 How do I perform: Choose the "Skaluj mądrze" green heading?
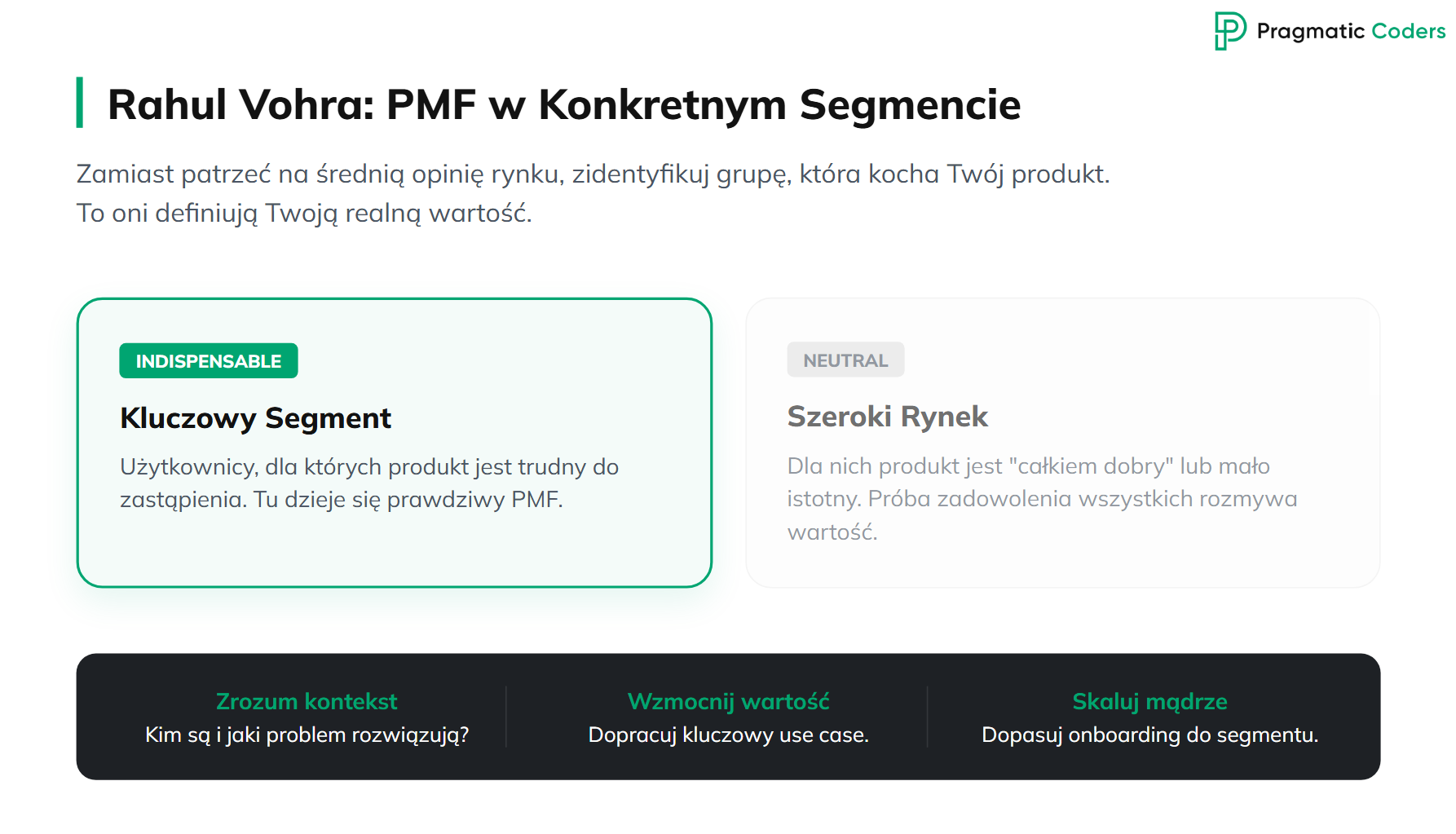coord(1149,701)
